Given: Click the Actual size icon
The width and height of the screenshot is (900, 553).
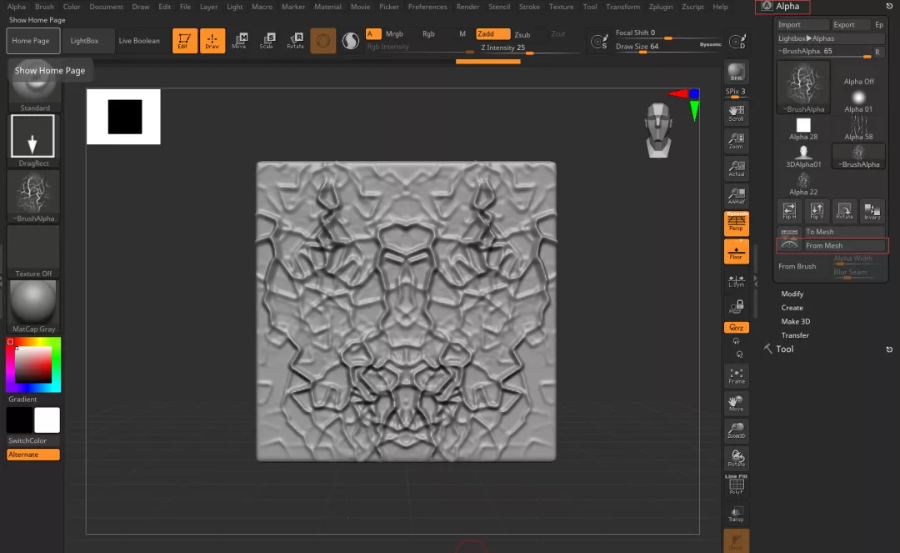Looking at the screenshot, I should point(736,168).
